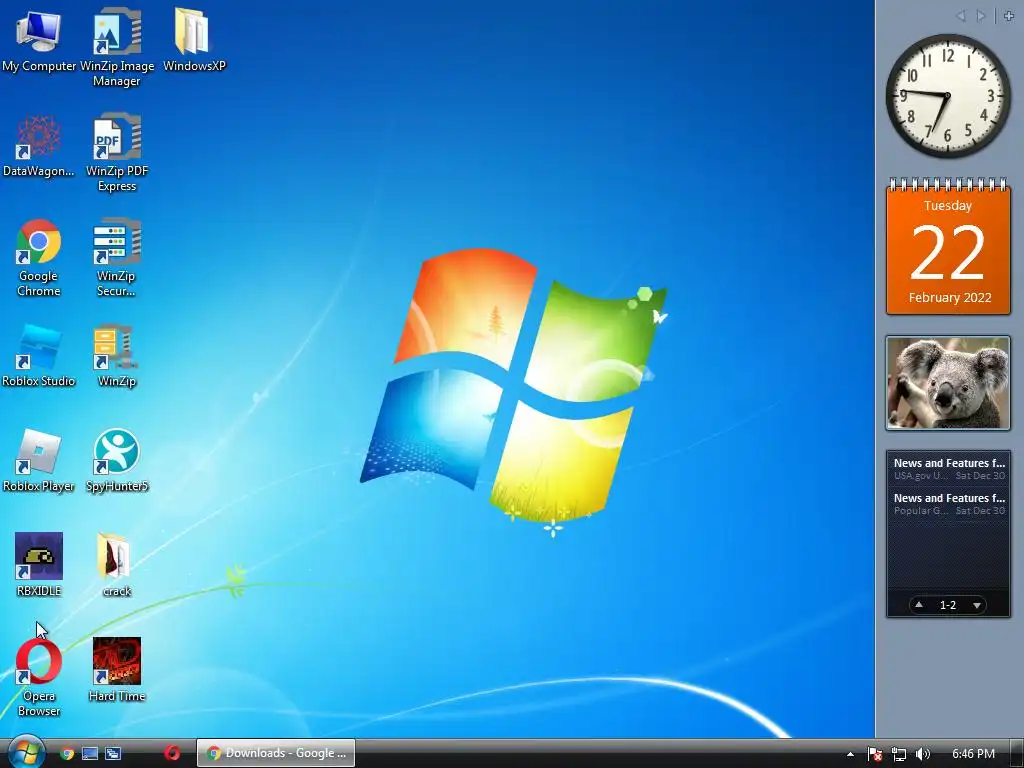Select the plain WinZip desktop shortcut
This screenshot has width=1024, height=768.
(x=116, y=356)
